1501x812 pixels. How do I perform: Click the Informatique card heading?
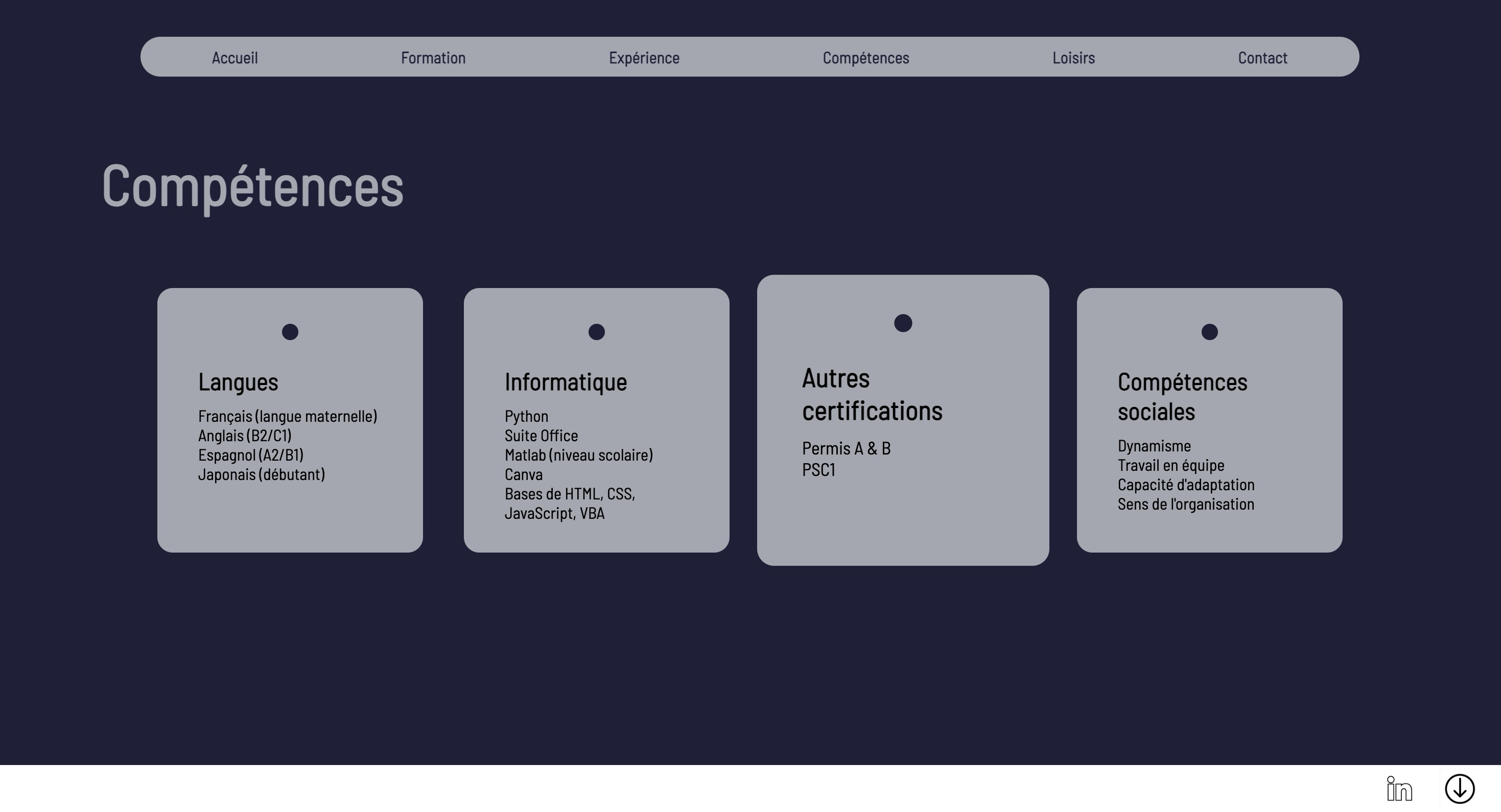click(x=565, y=382)
